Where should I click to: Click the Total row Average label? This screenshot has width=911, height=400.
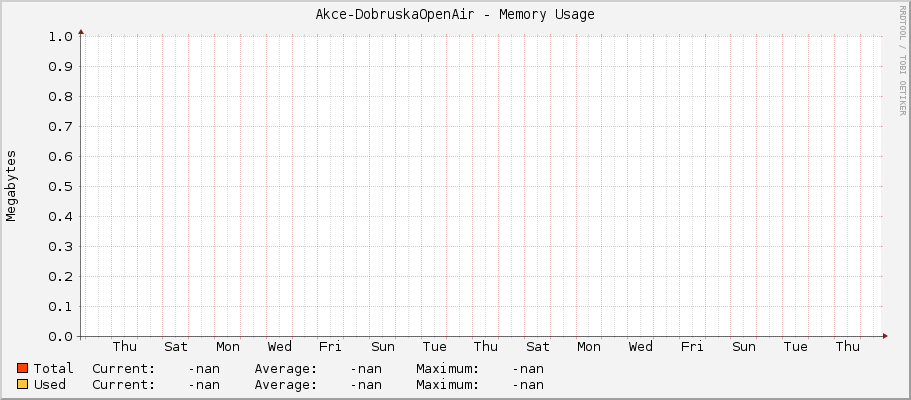(x=286, y=369)
